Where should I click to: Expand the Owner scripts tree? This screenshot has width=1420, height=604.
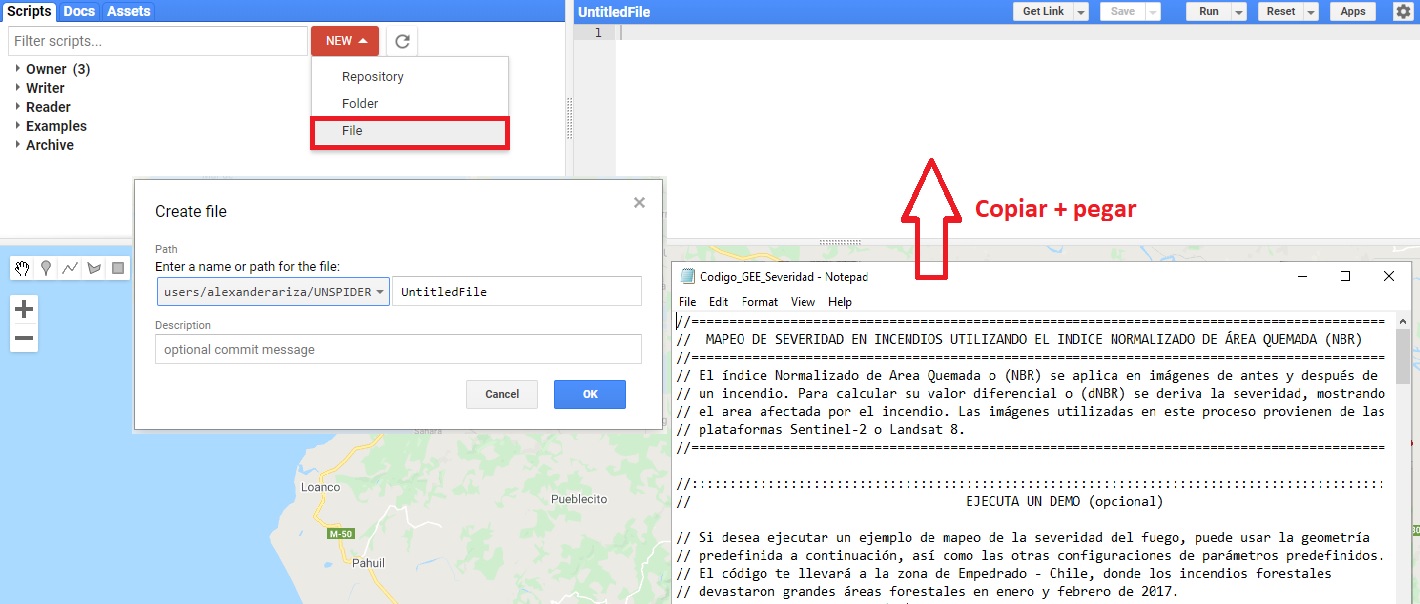point(18,69)
